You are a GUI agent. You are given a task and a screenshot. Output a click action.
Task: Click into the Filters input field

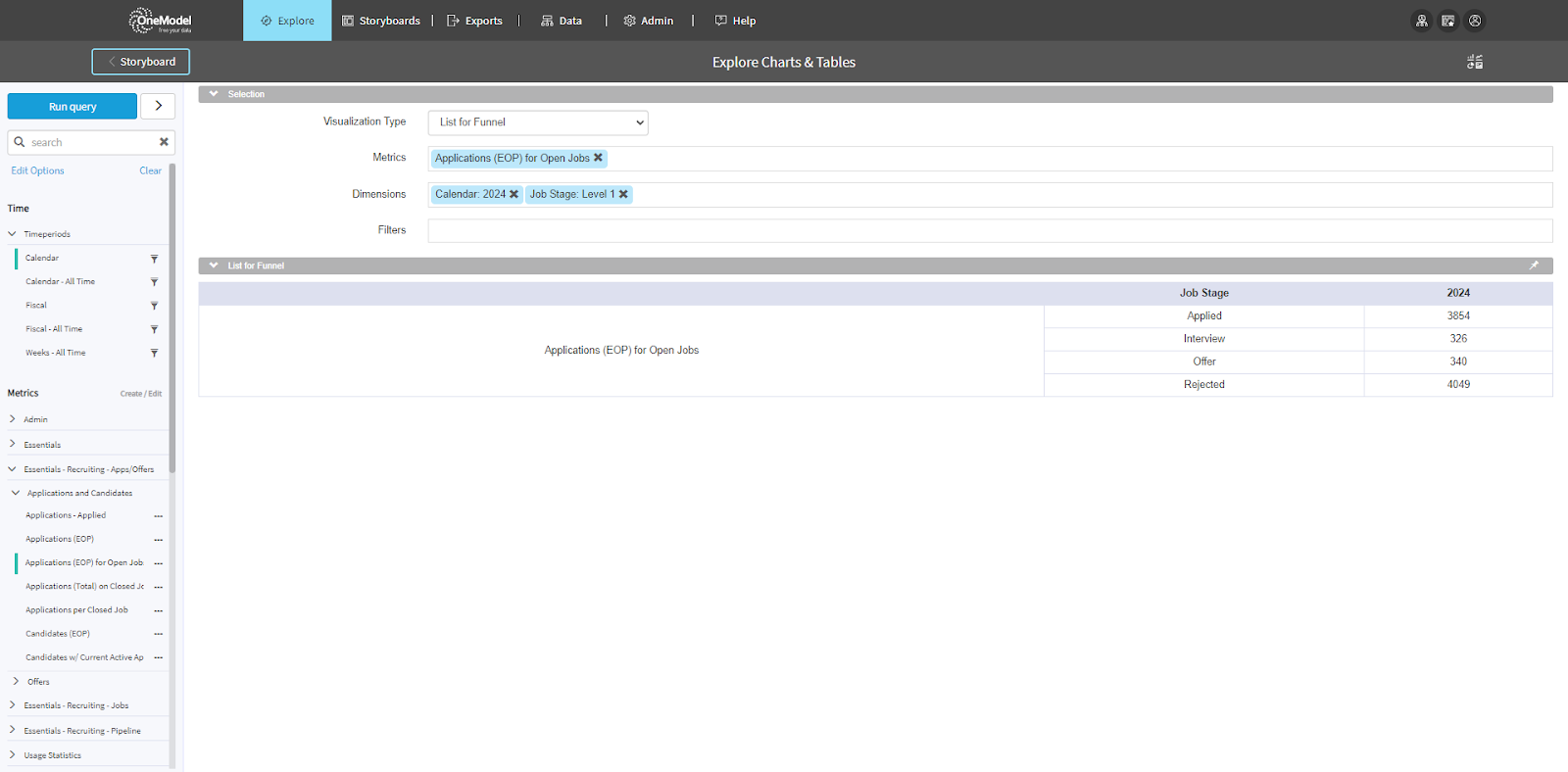[x=990, y=230]
